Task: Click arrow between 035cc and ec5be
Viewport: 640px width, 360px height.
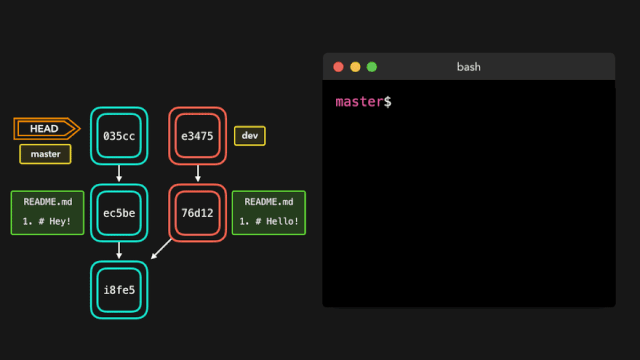Action: pyautogui.click(x=119, y=173)
